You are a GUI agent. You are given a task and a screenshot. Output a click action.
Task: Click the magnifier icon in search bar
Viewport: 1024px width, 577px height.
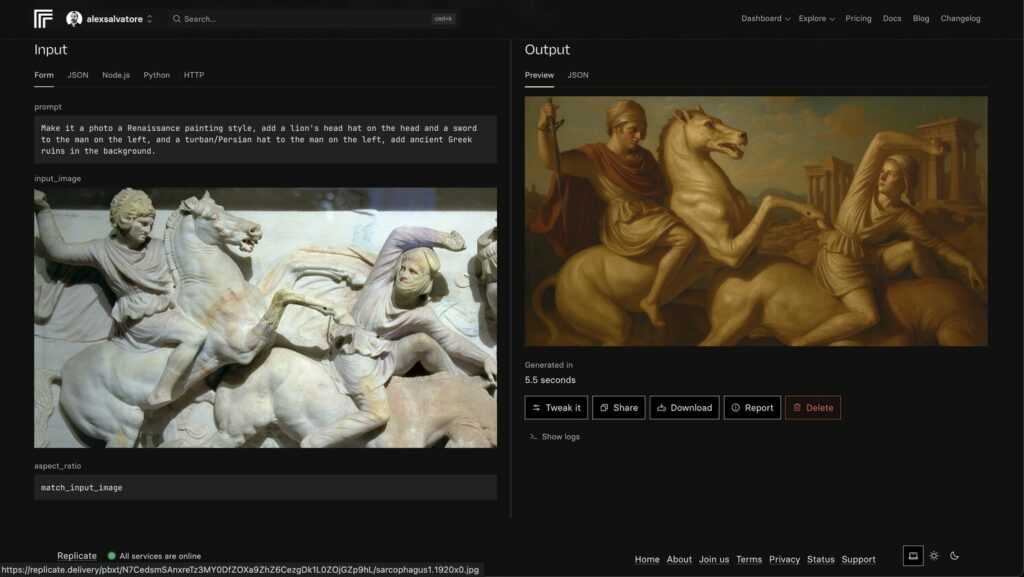(177, 18)
